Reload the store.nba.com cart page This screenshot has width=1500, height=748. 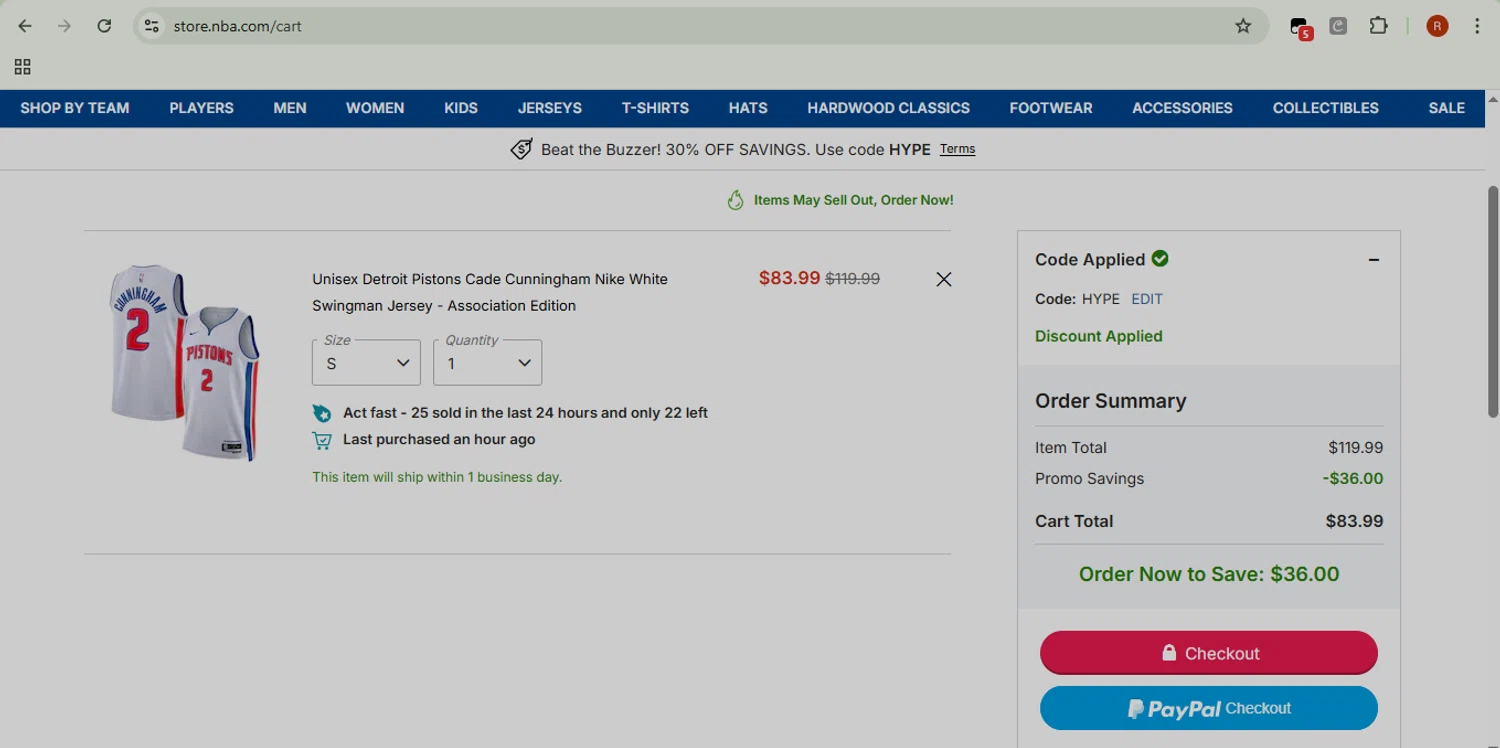(x=104, y=26)
